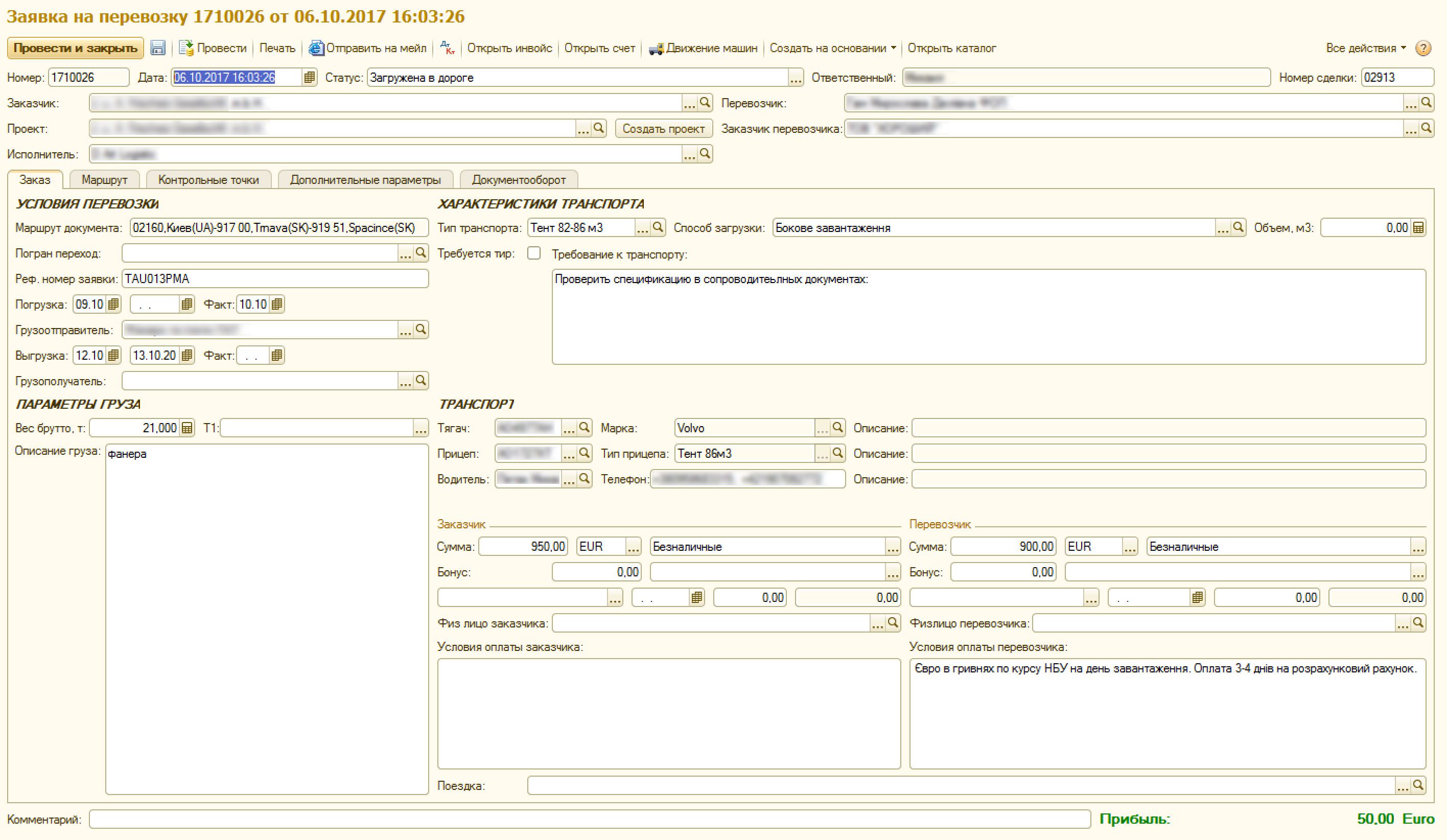This screenshot has width=1447, height=840.
Task: Click the Создать проект button
Action: 663,129
